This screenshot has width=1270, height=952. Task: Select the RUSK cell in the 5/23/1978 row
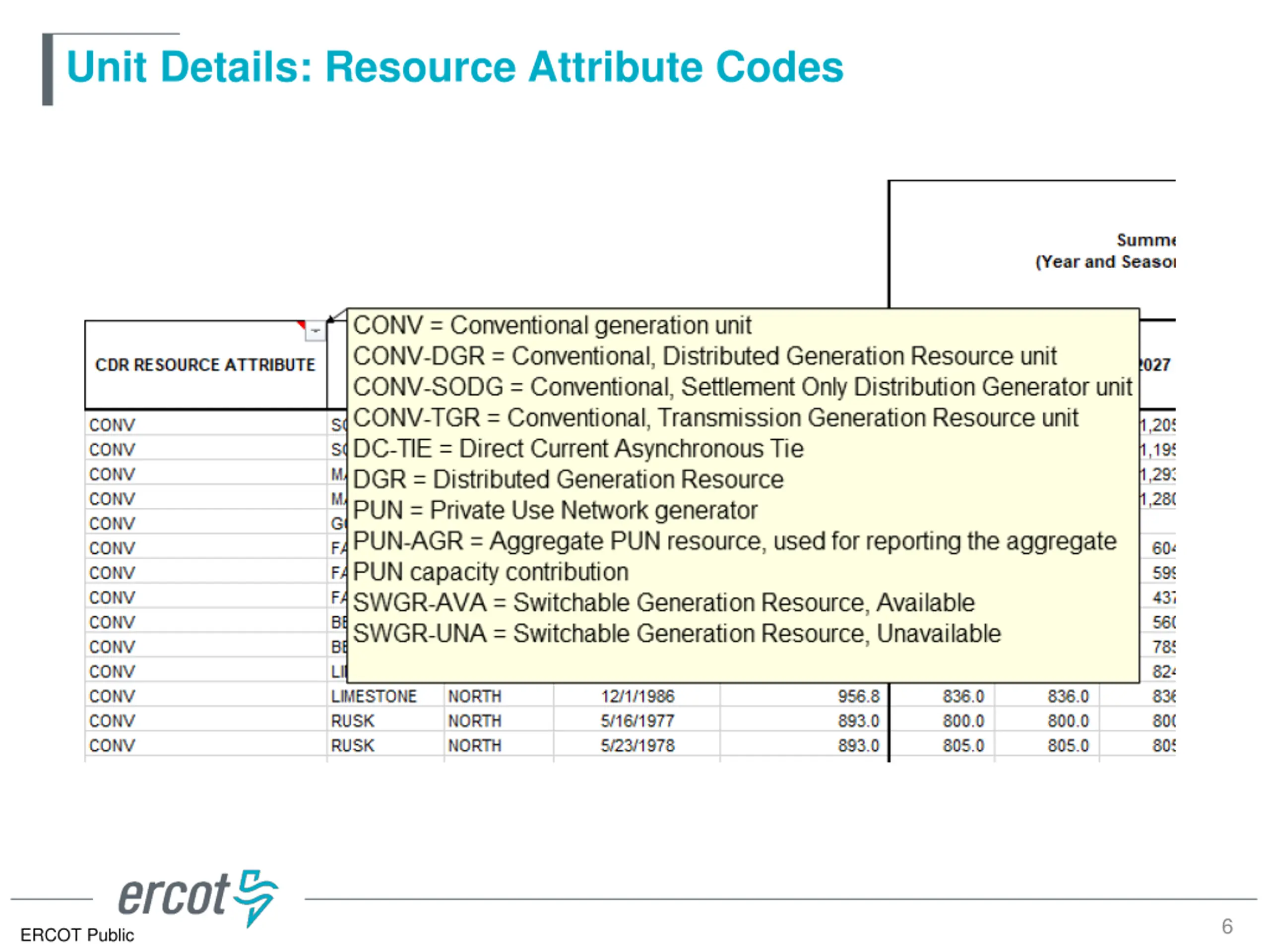click(385, 745)
